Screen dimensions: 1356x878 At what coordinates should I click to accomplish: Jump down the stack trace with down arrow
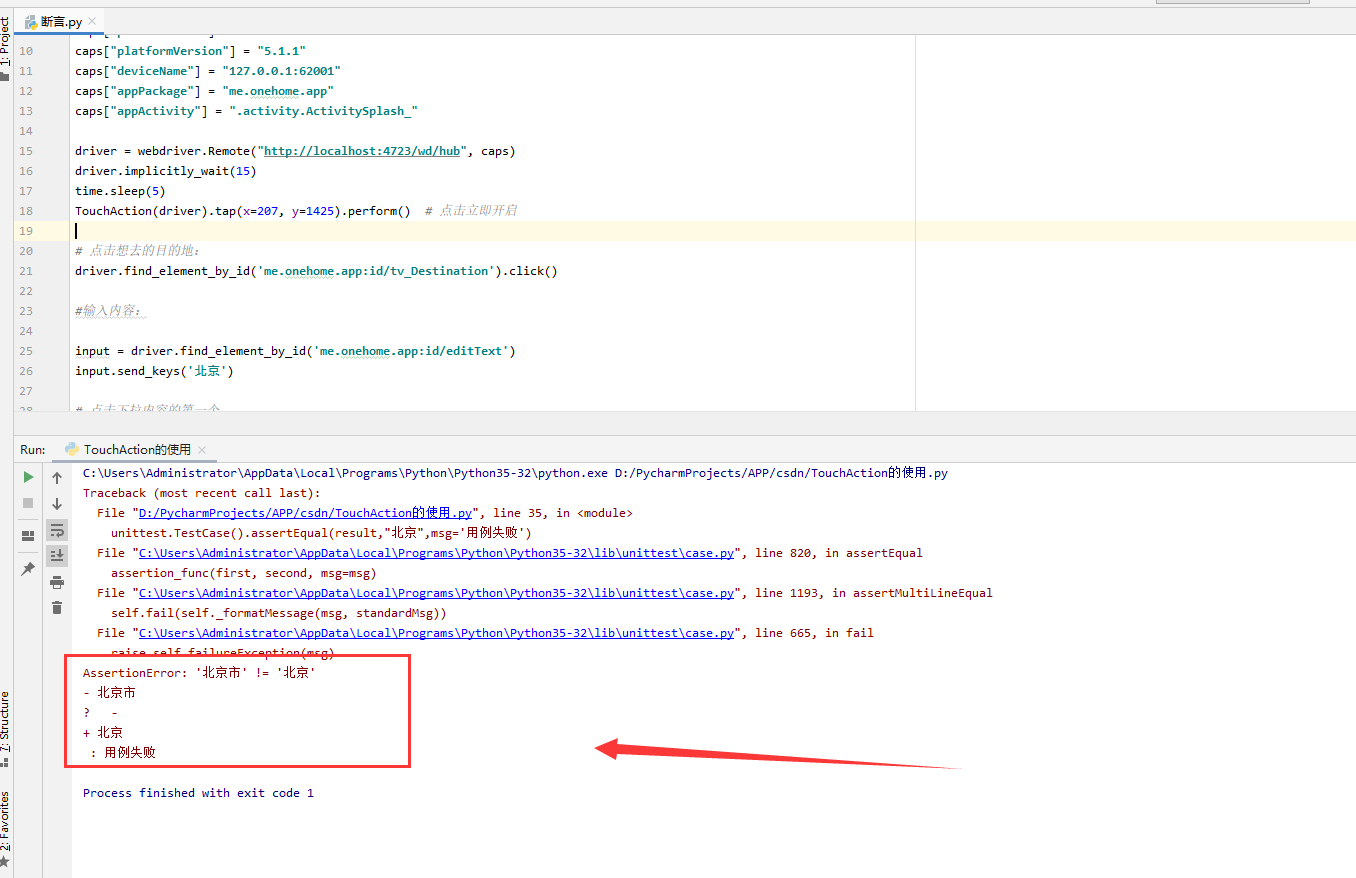click(x=57, y=504)
